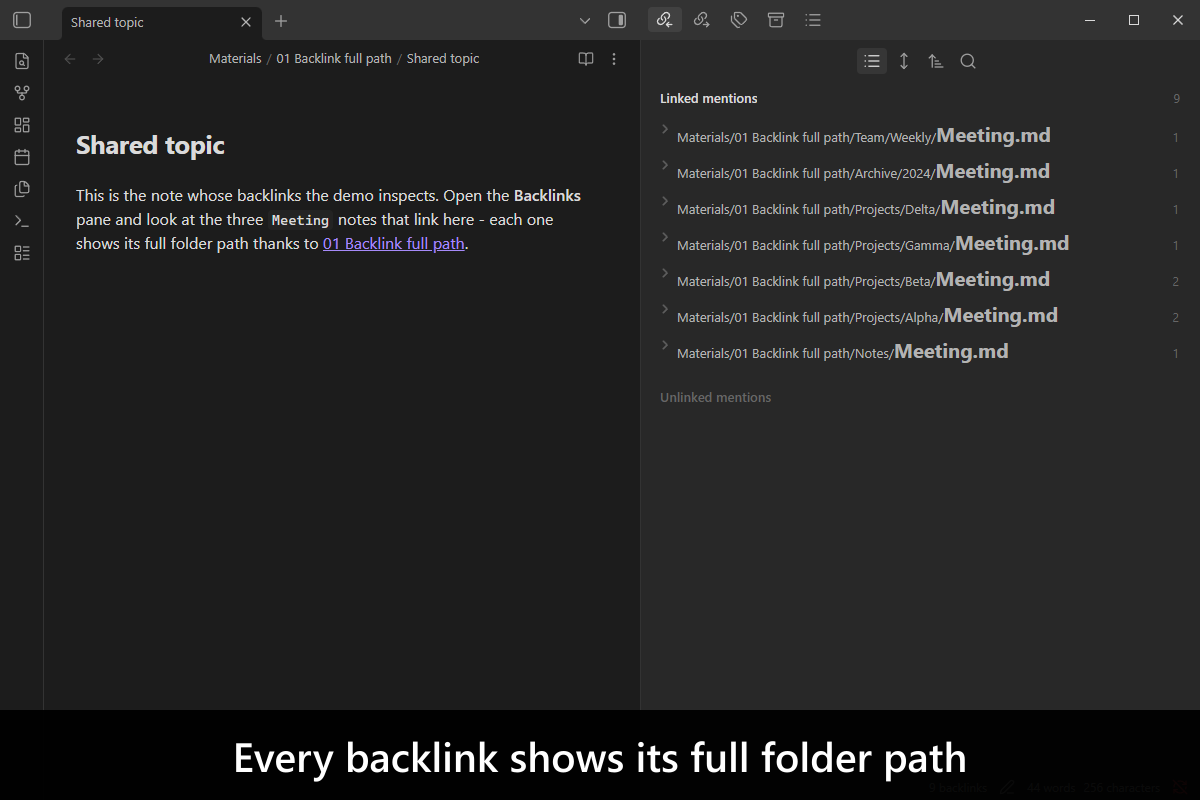
Task: Open Projects/Gamma/Meeting.md backlink title
Action: point(873,244)
